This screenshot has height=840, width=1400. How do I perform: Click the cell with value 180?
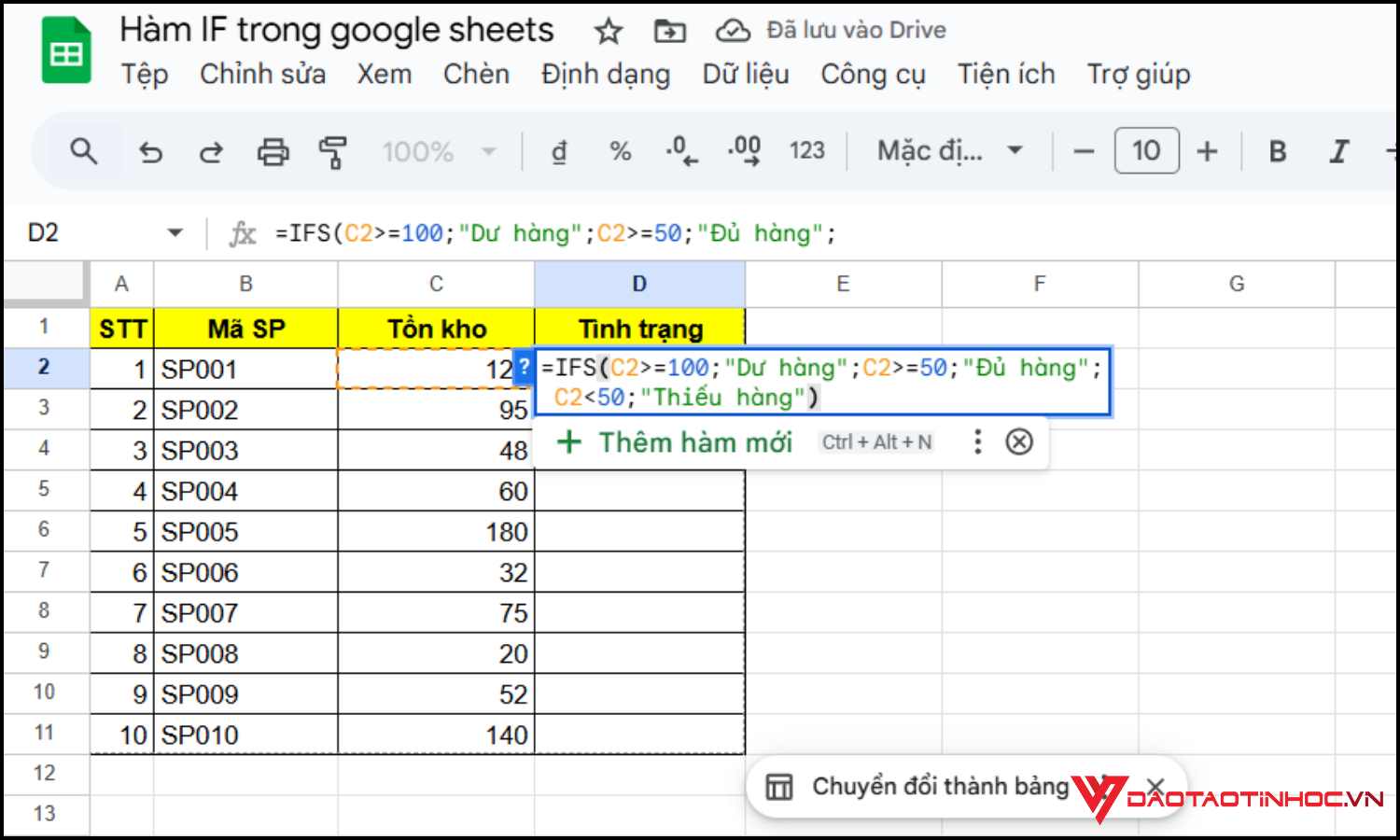pyautogui.click(x=436, y=531)
